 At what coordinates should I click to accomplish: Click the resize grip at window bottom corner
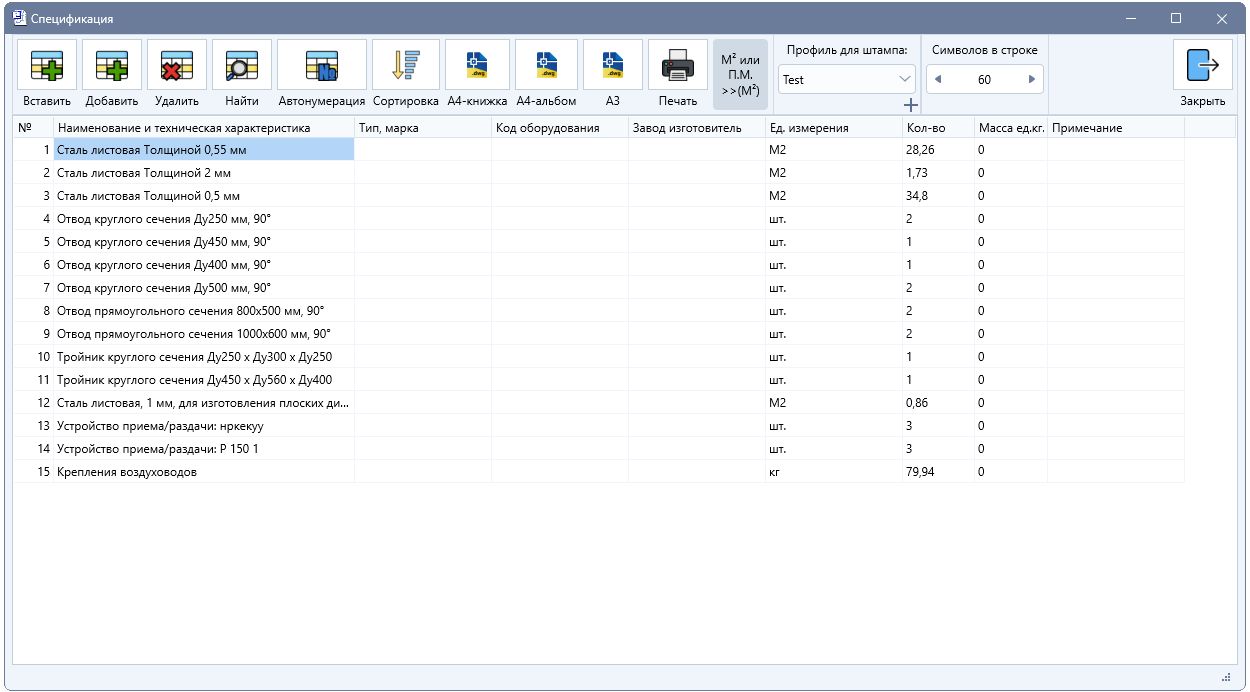[x=1226, y=677]
